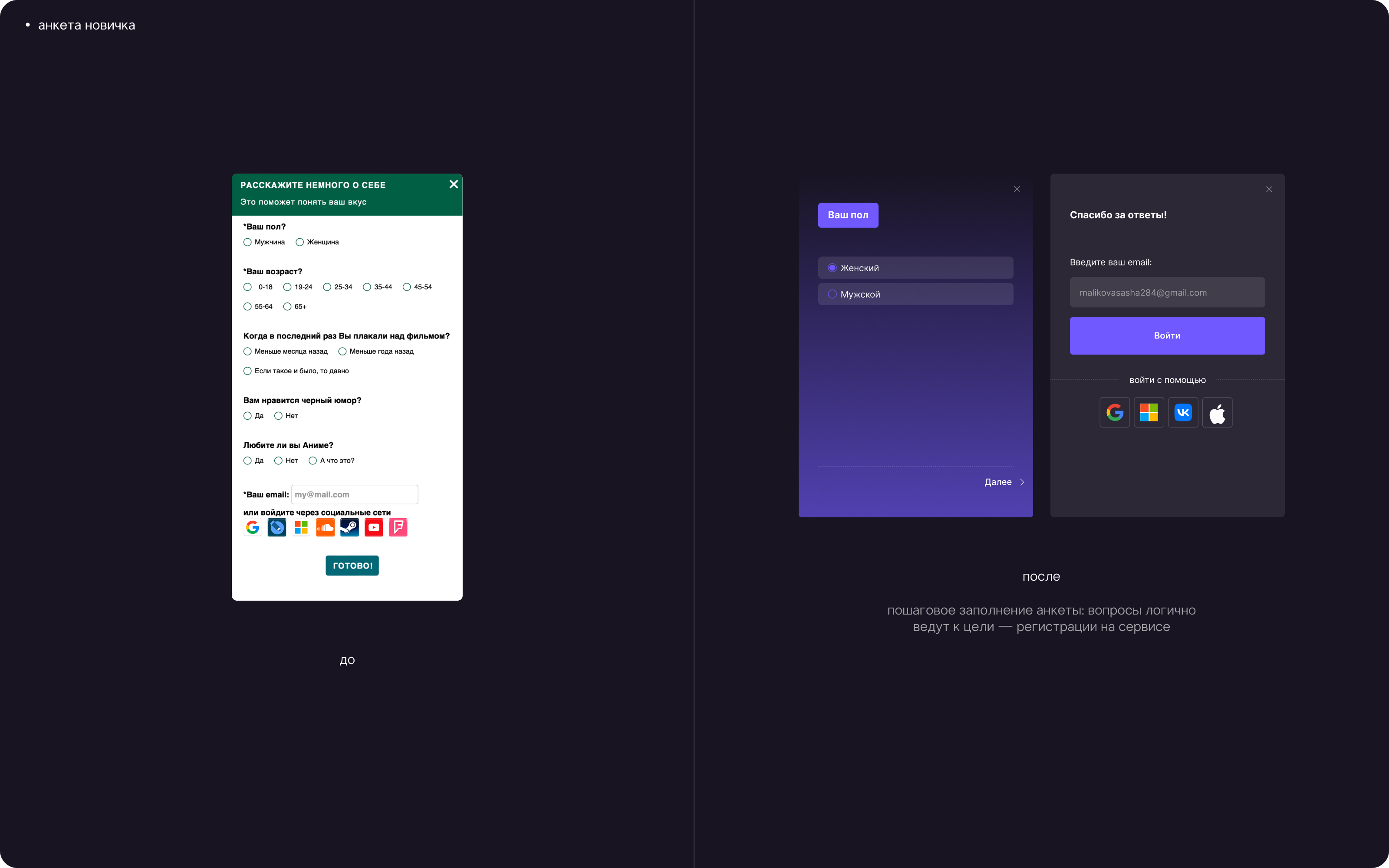Click Microsoft icon in the old white form
Image resolution: width=1389 pixels, height=868 pixels.
301,527
